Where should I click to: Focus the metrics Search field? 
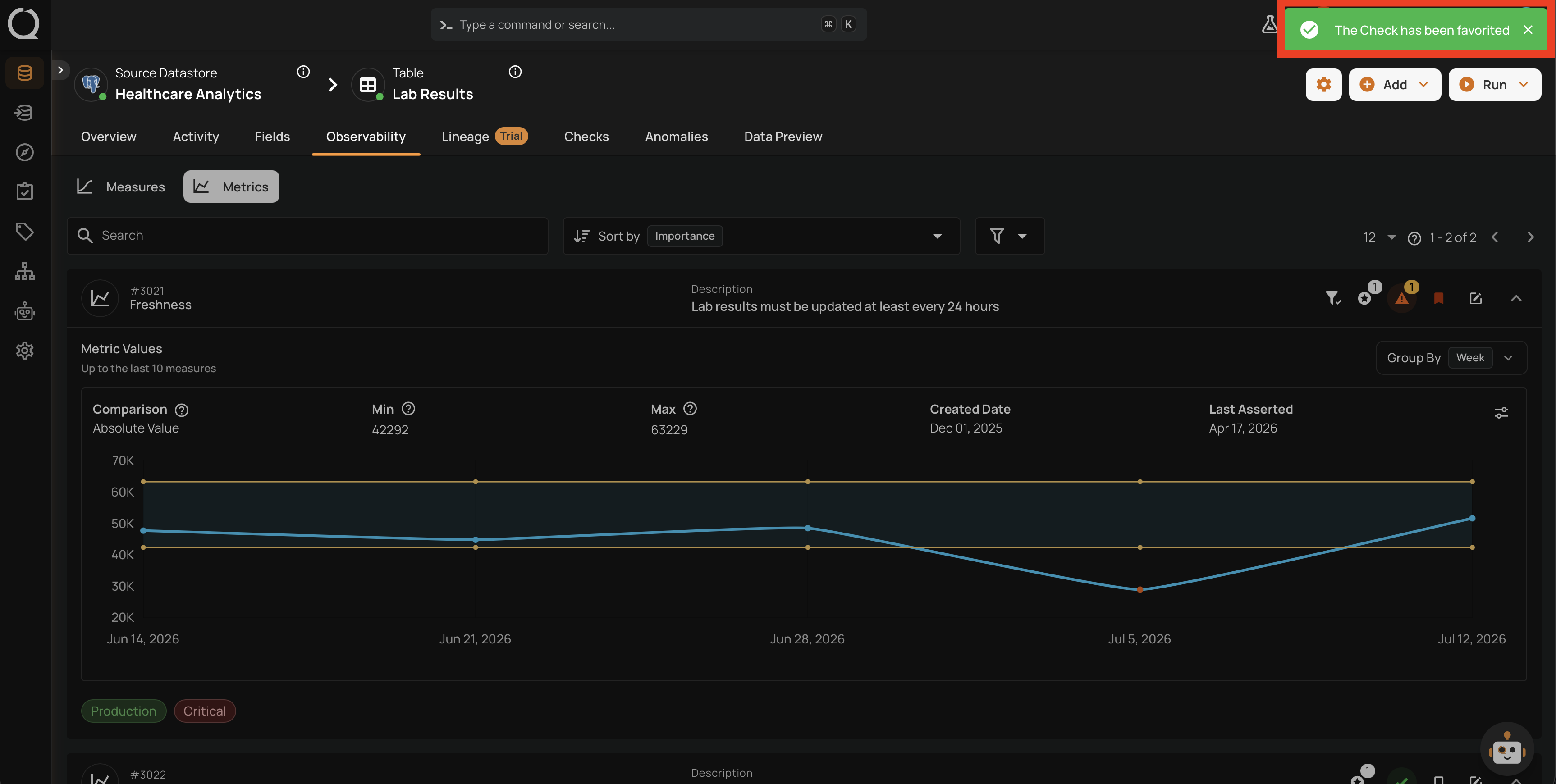(x=307, y=236)
